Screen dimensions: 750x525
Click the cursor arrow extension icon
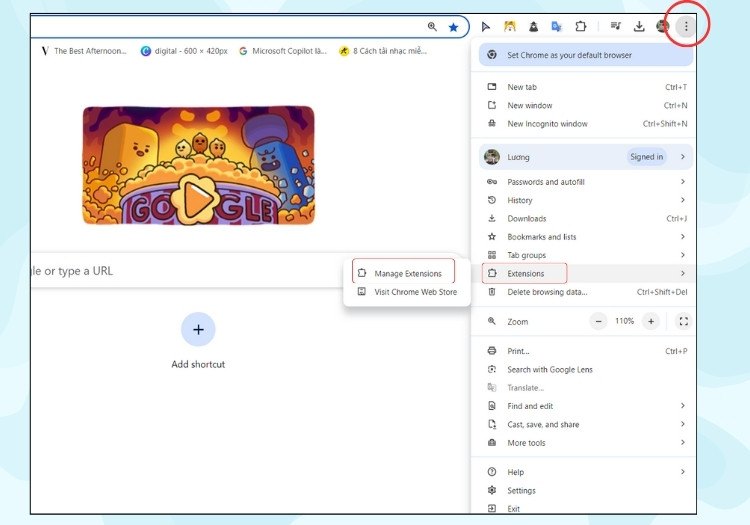tap(485, 27)
